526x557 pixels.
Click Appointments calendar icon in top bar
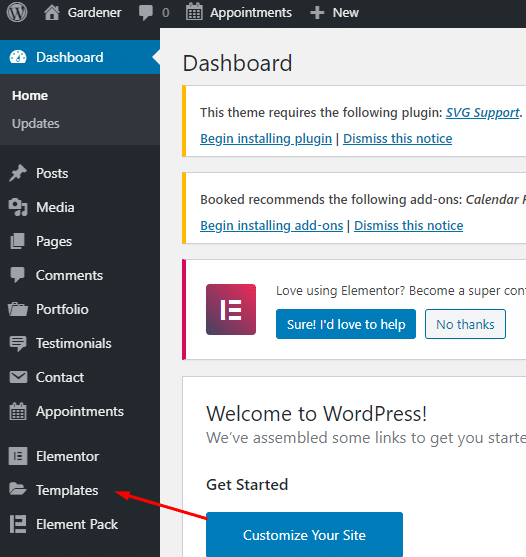click(x=194, y=12)
